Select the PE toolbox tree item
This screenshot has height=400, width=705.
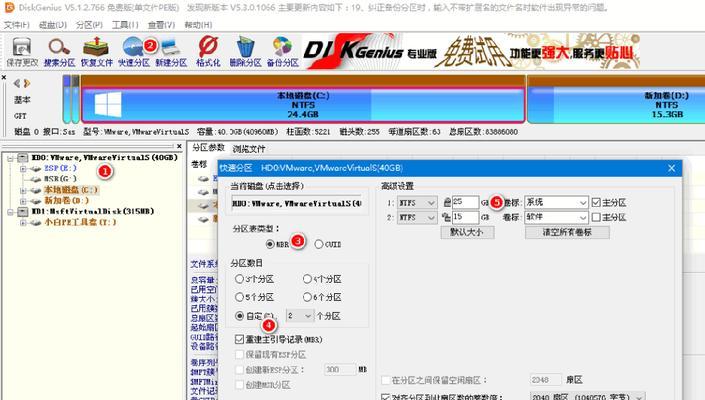[80, 222]
